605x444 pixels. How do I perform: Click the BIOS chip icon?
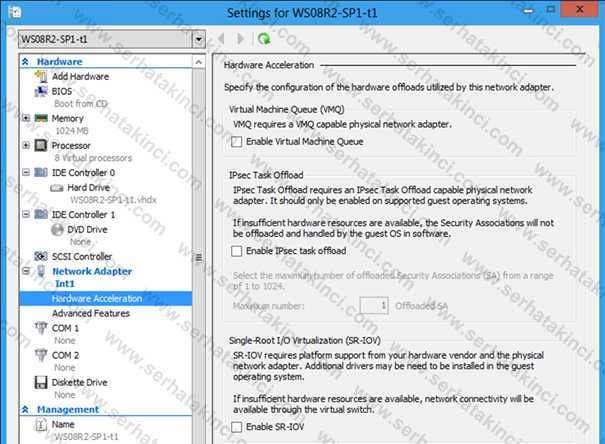coord(41,91)
